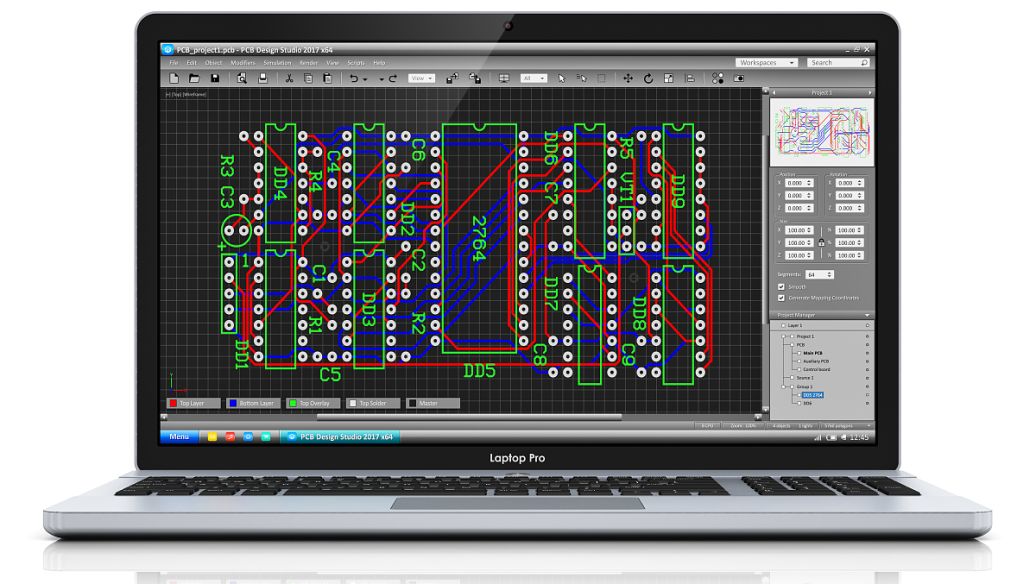The image size is (1036, 584).
Task: Open the File menu
Action: coord(174,63)
